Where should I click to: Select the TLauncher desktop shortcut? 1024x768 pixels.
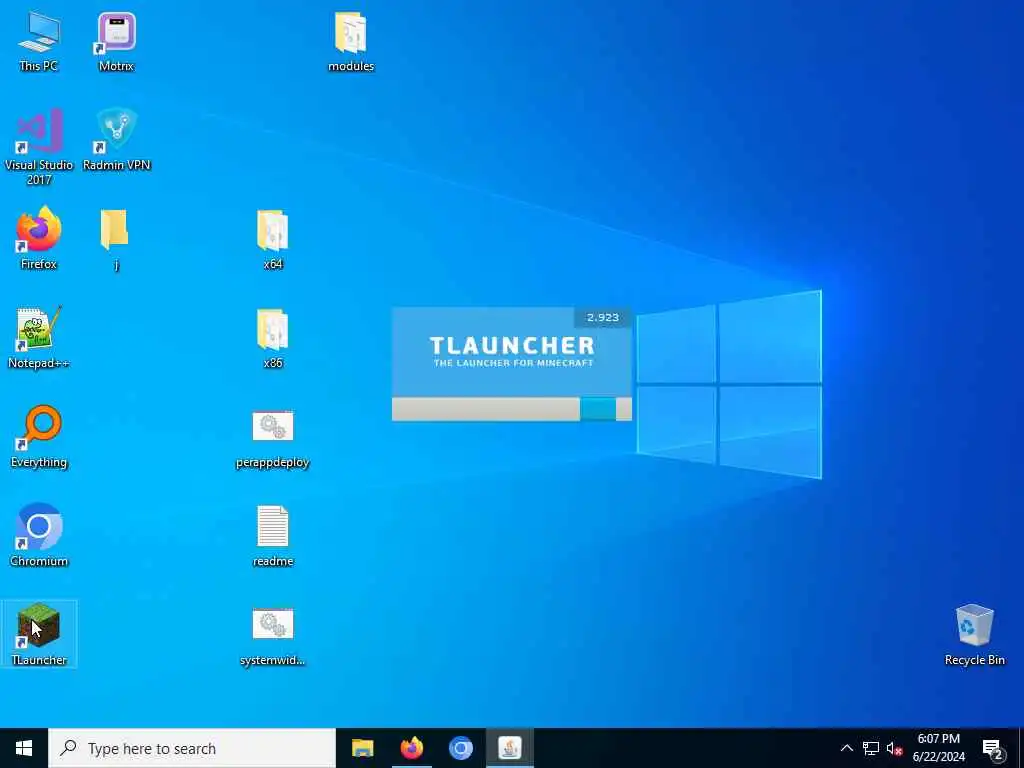coord(39,634)
